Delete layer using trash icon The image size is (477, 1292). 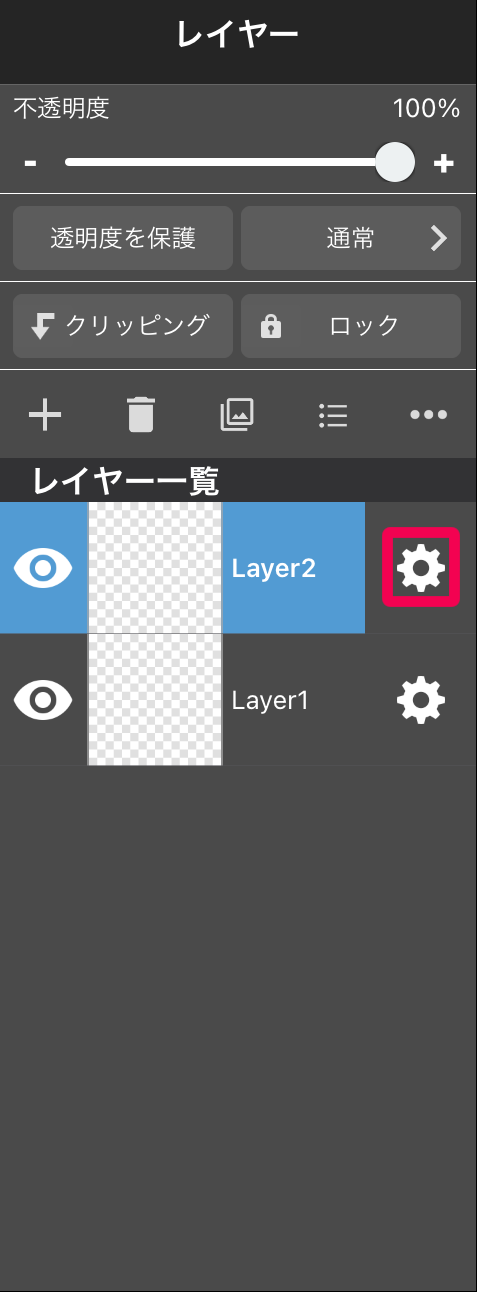(x=141, y=414)
